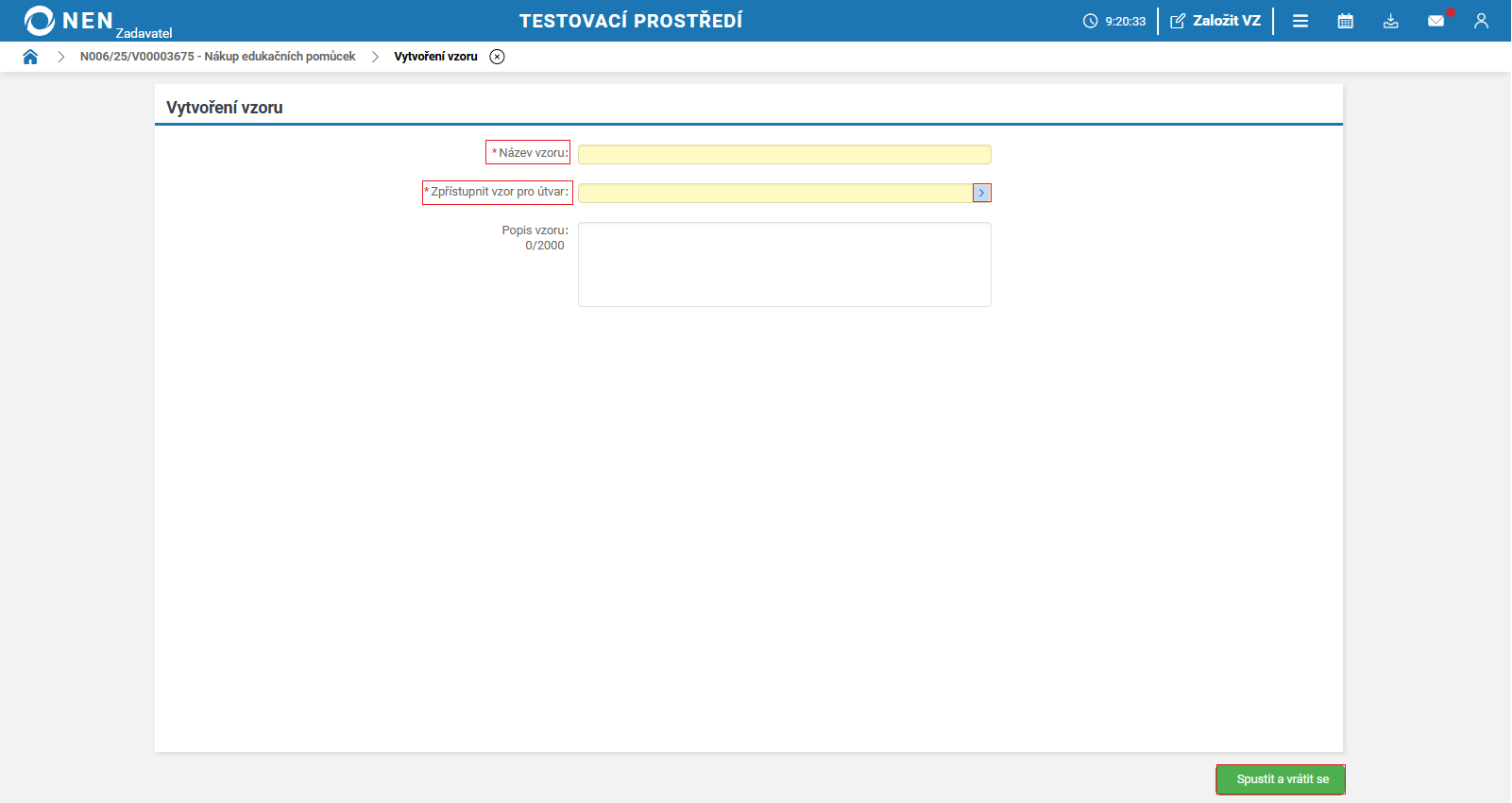
Task: Open the calendar icon in header
Action: click(1346, 21)
